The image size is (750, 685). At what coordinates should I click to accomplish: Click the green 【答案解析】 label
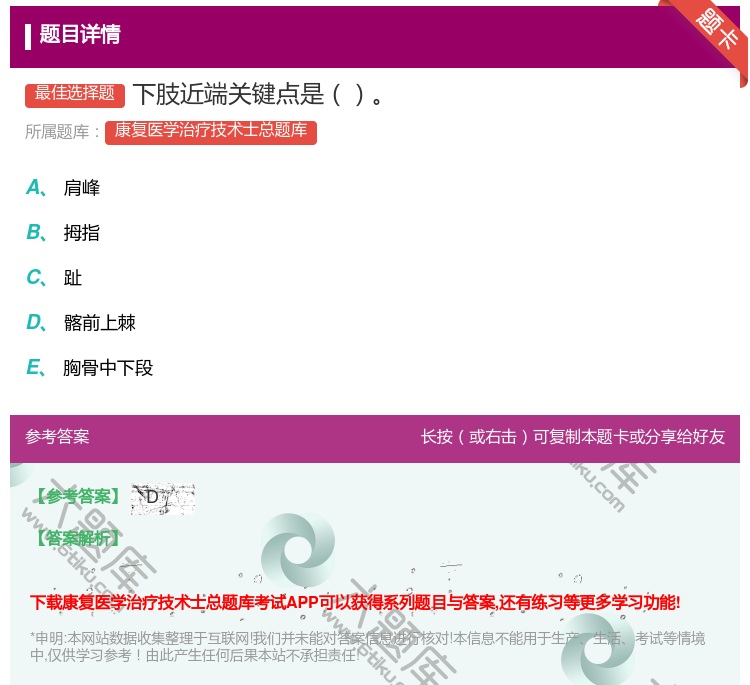pos(79,538)
